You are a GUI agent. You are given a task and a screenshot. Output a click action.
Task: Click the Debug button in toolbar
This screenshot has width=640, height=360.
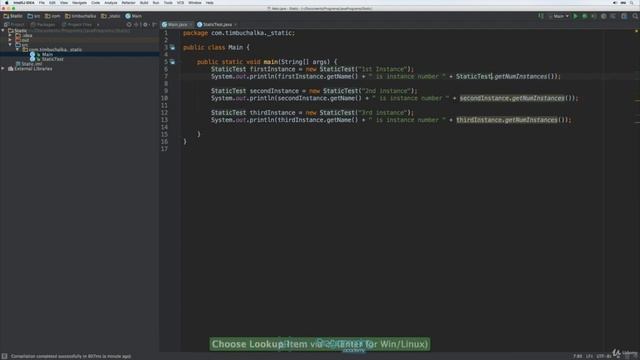[584, 16]
